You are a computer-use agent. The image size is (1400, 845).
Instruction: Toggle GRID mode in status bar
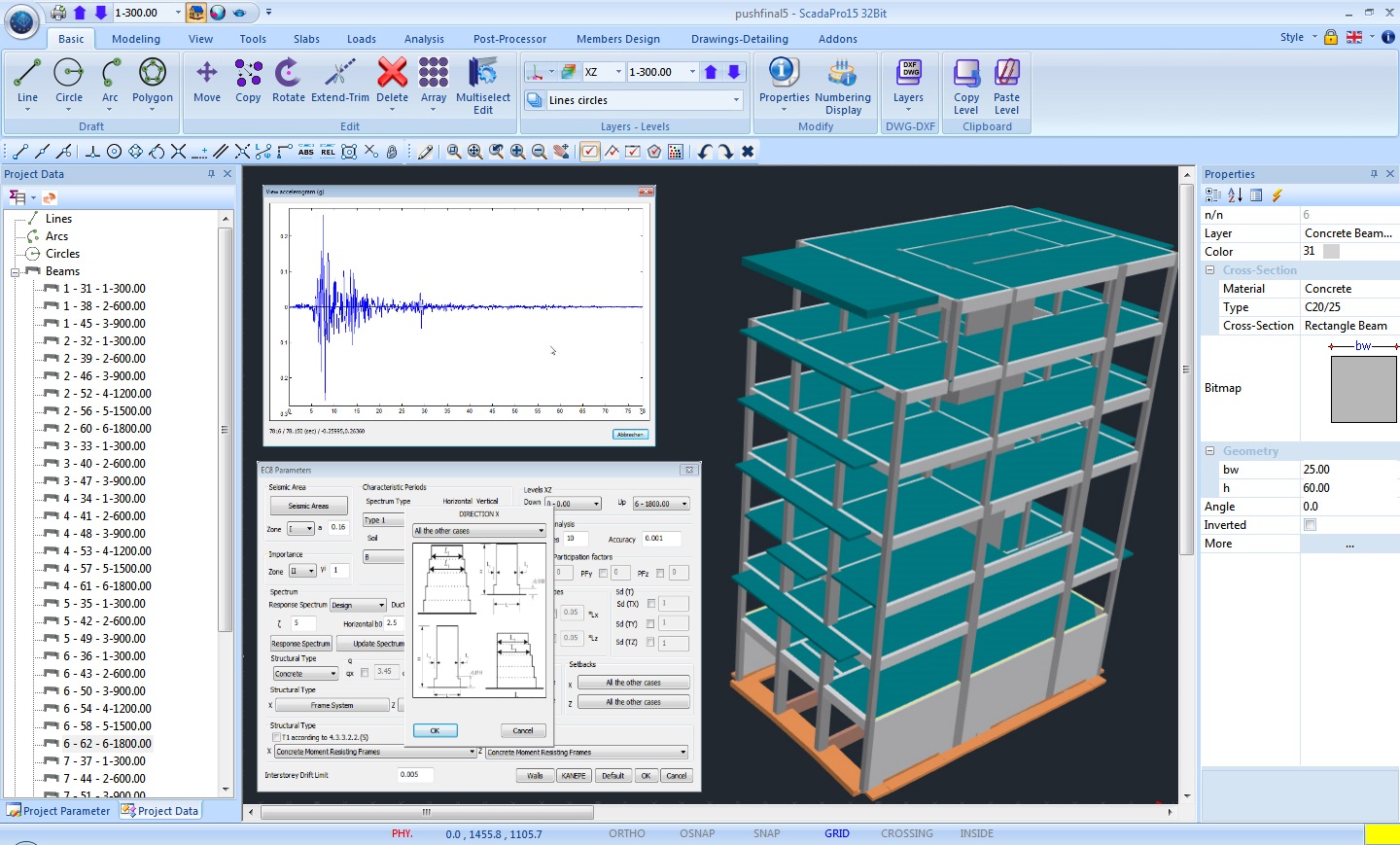[837, 833]
